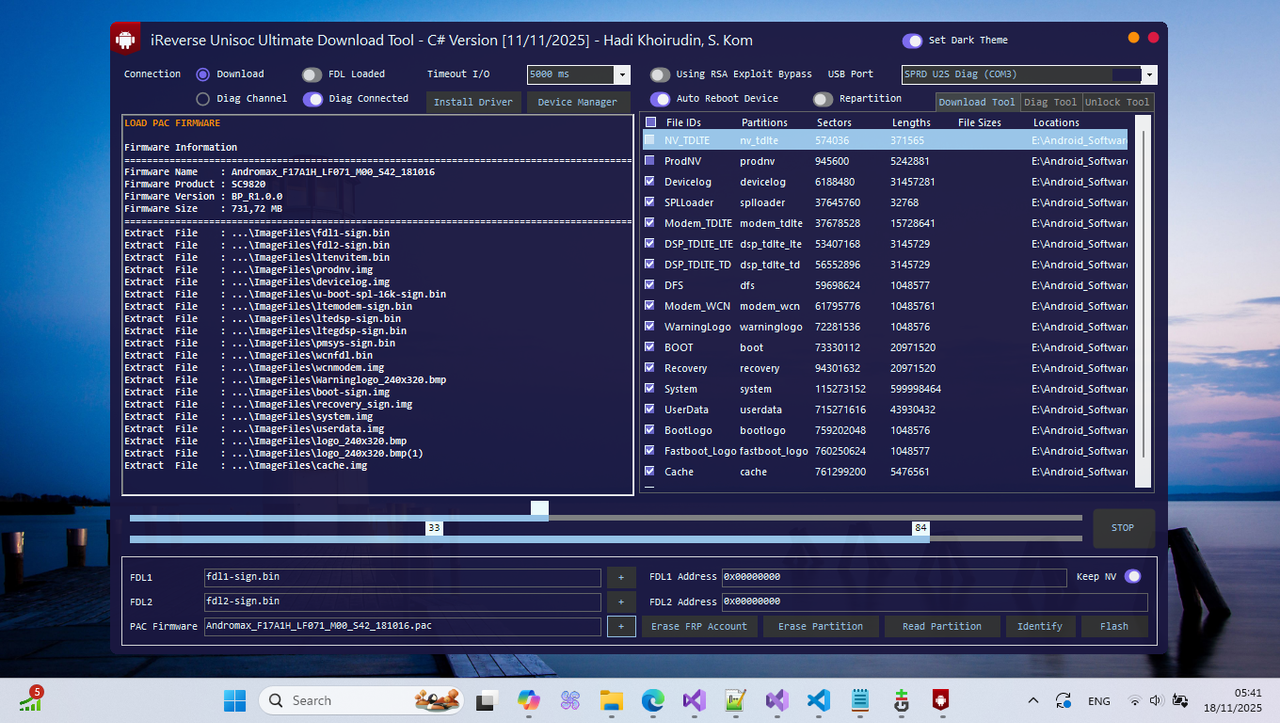The image size is (1280, 723).
Task: Toggle the Keep NV switch
Action: tap(1133, 576)
